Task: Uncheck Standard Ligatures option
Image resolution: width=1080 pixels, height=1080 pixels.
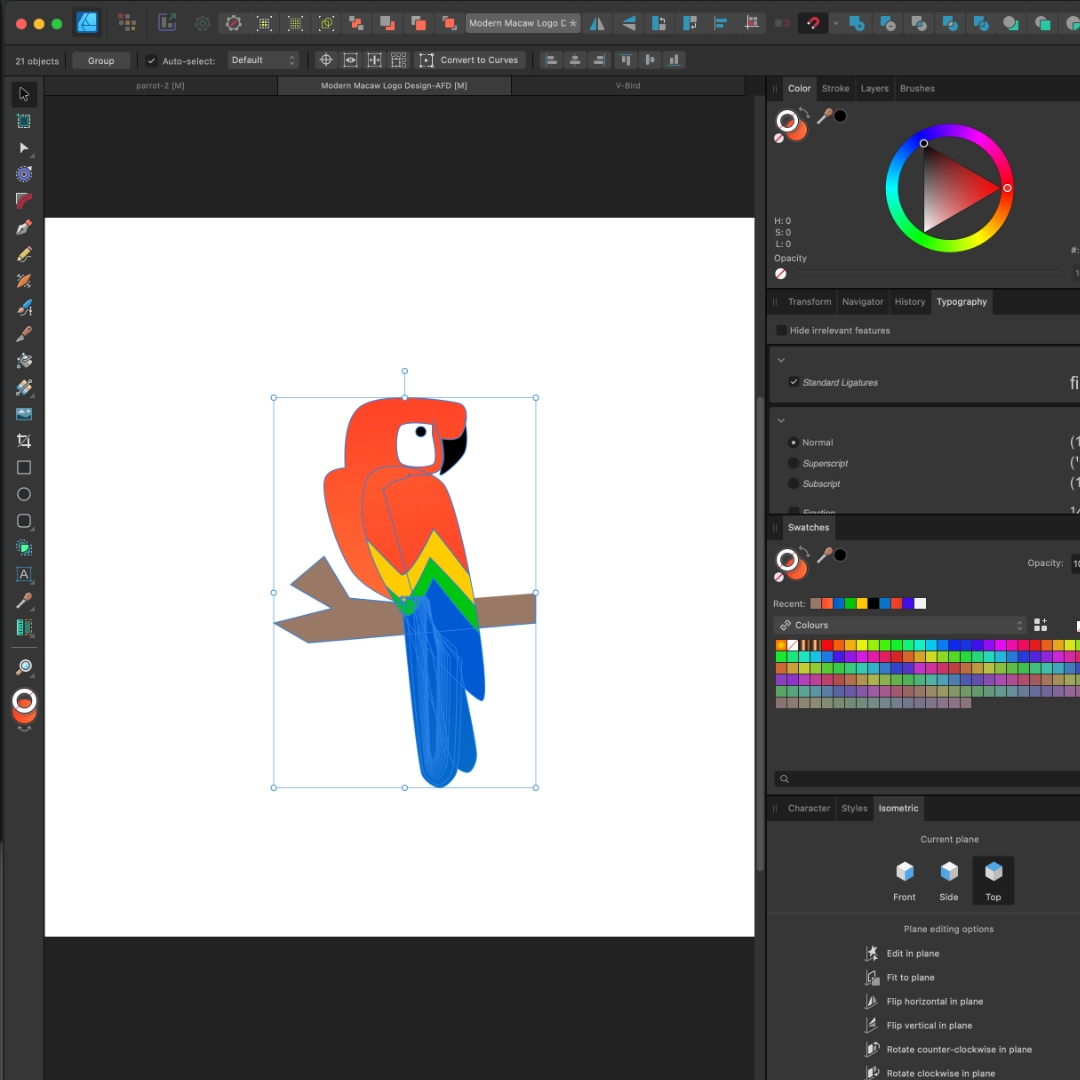Action: click(x=794, y=382)
